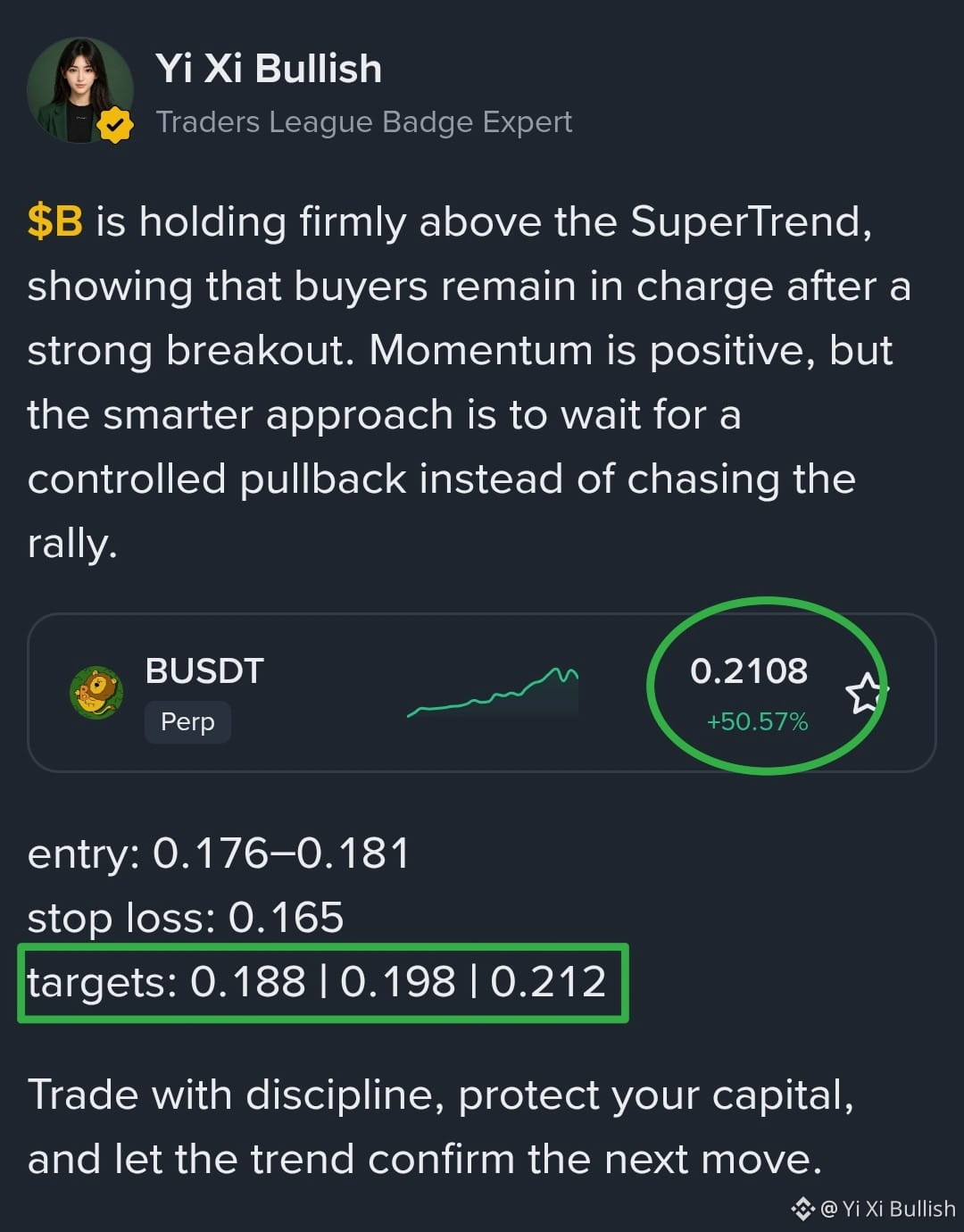The image size is (964, 1232).
Task: Click the 0.2108 price value
Action: coord(749,671)
